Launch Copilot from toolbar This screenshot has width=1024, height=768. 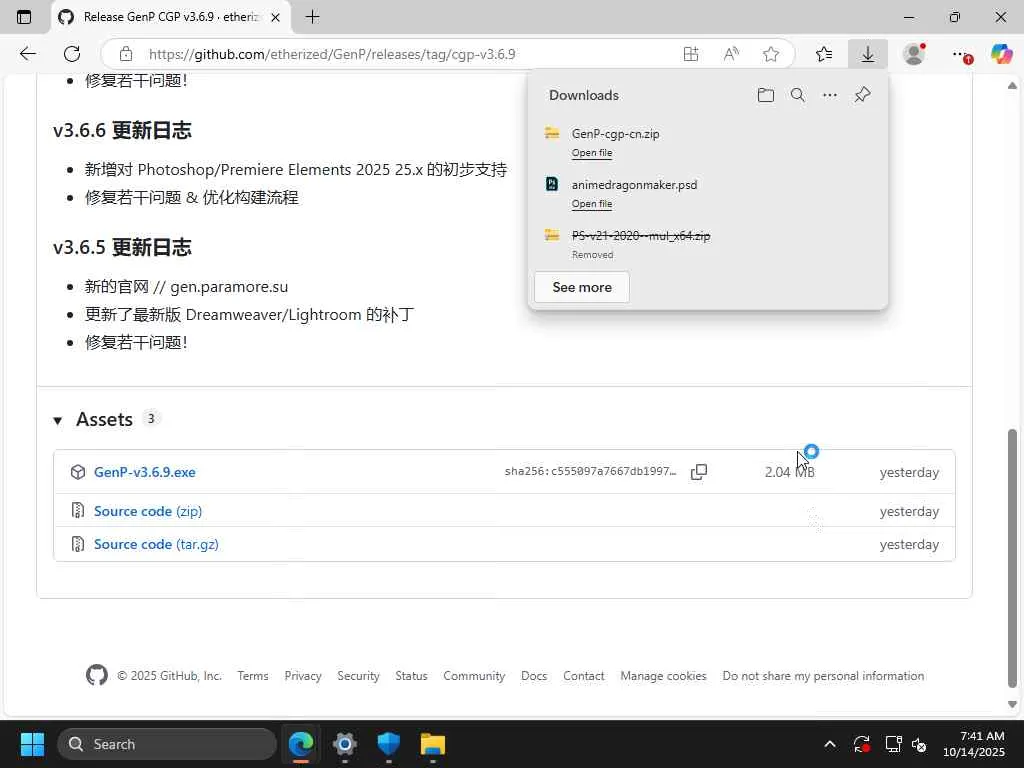coord(1001,54)
